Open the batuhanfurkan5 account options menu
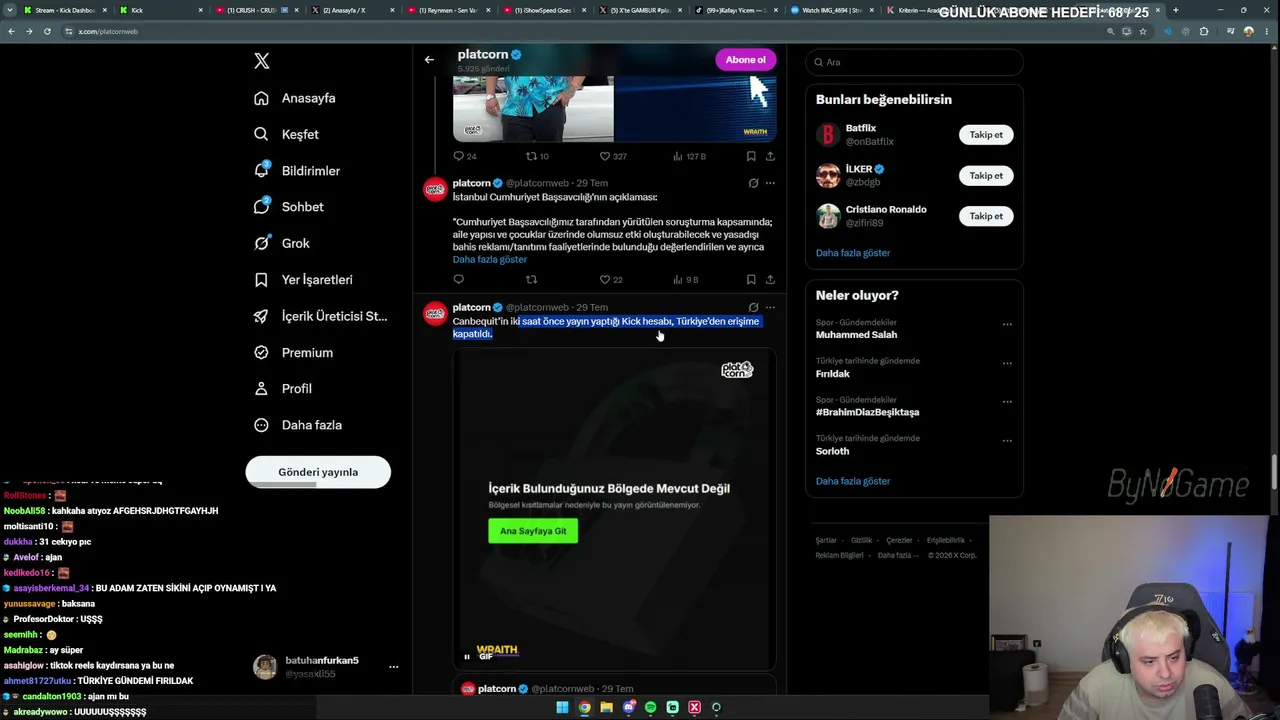The width and height of the screenshot is (1280, 720). click(x=393, y=667)
